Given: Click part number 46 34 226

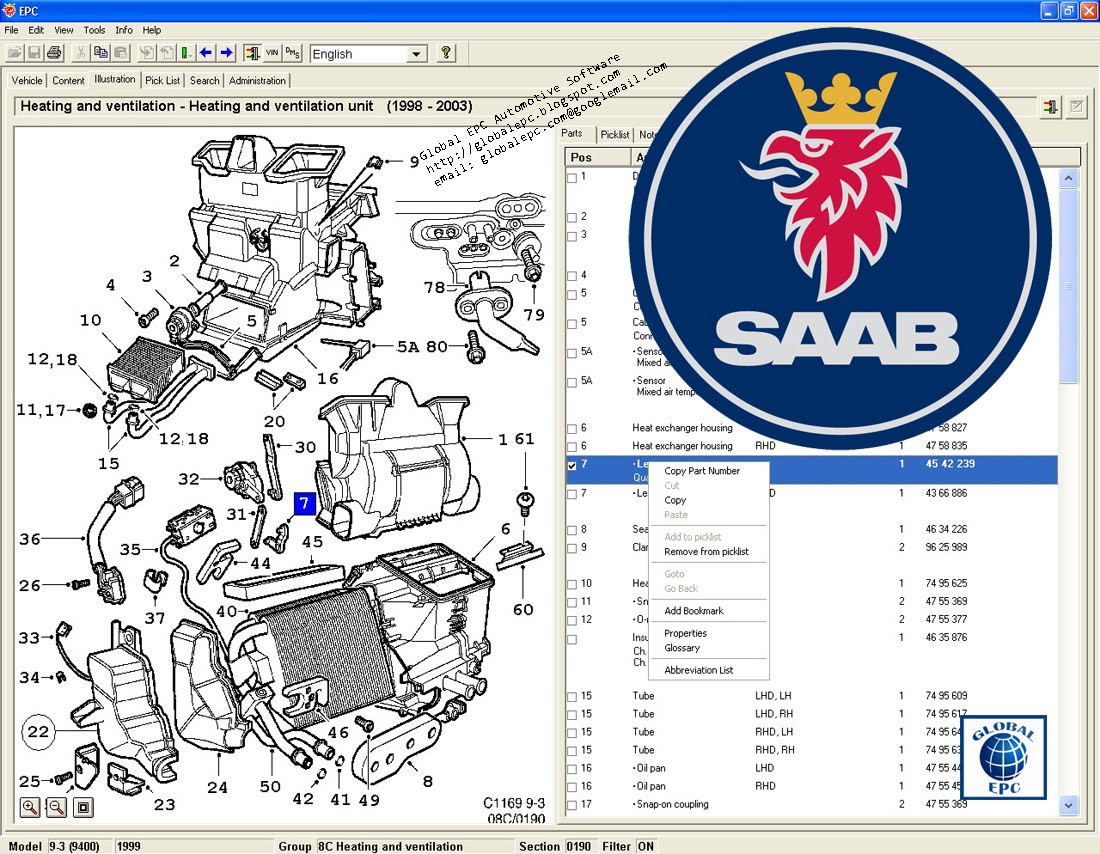Looking at the screenshot, I should coord(946,529).
